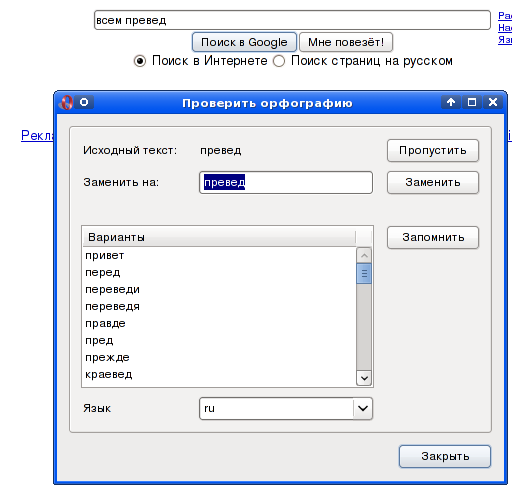Click the original text word 'превед'
Viewport: 512px width, 488px height.
coord(221,151)
